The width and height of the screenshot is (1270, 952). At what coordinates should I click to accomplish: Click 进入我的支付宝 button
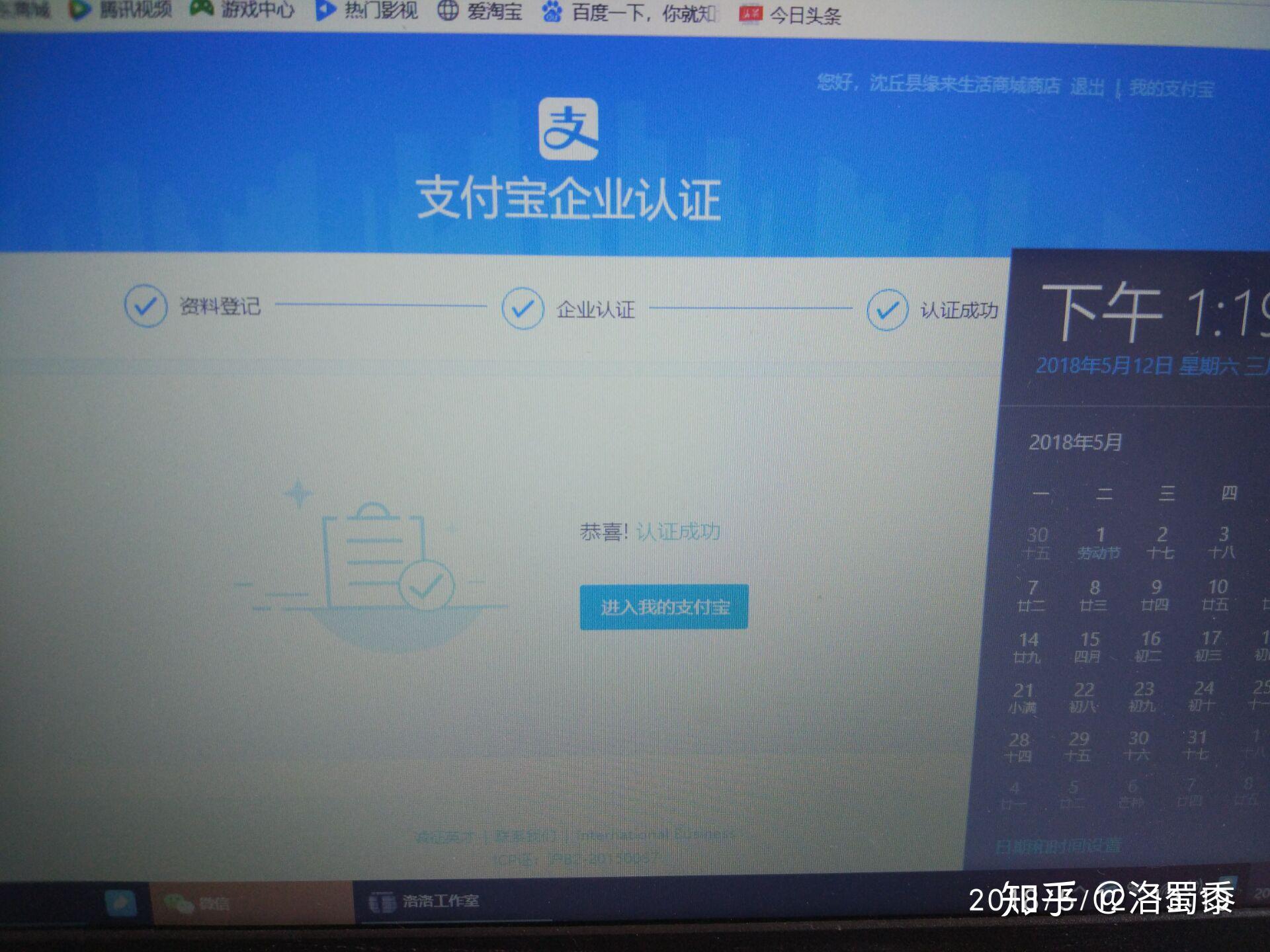point(664,607)
